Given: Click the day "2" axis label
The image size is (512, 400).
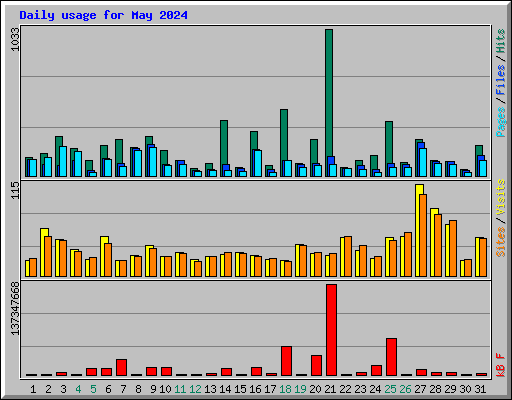Looking at the screenshot, I should pos(48,389).
